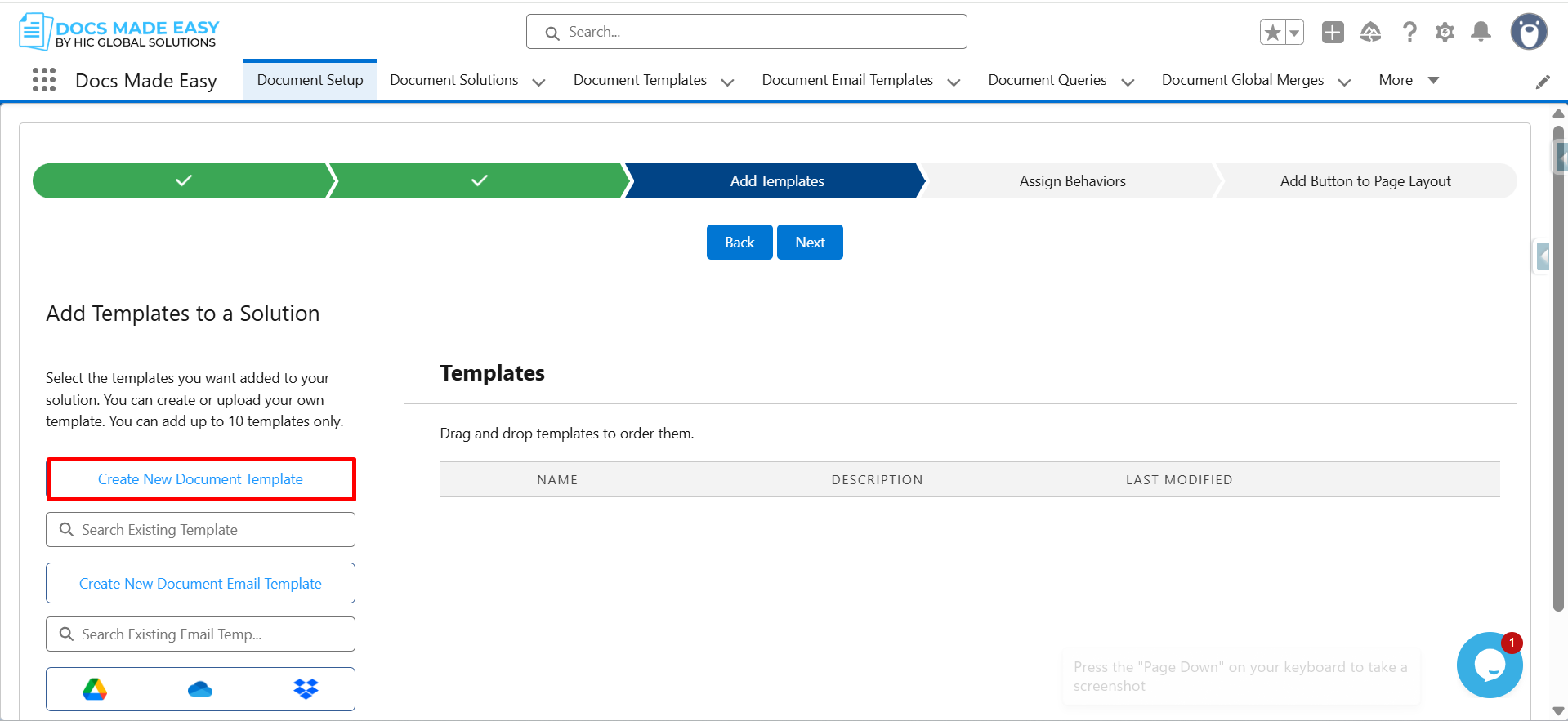
Task: Open the App Launcher grid icon
Action: pos(44,80)
